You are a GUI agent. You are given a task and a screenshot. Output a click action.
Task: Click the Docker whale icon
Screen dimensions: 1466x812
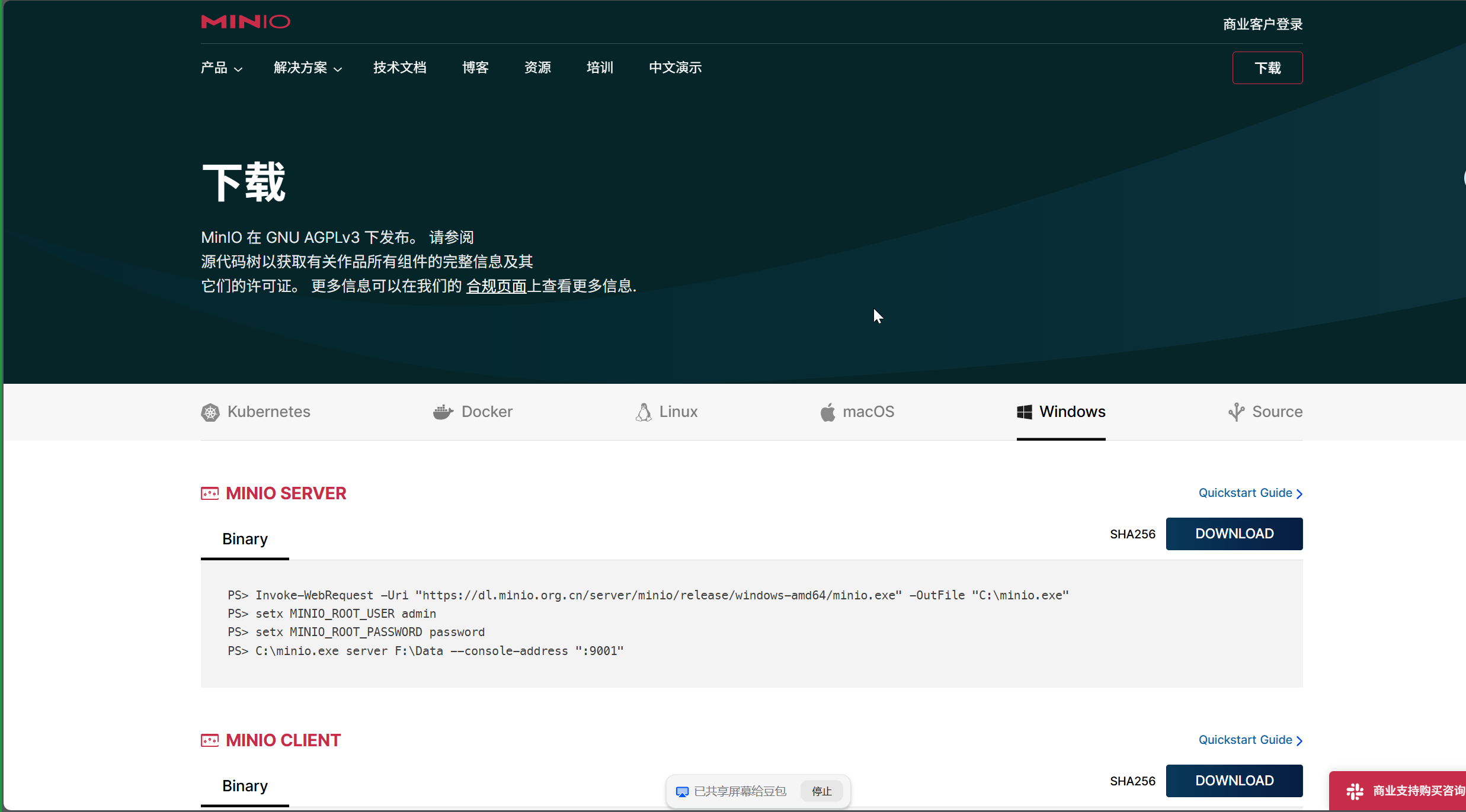[443, 412]
